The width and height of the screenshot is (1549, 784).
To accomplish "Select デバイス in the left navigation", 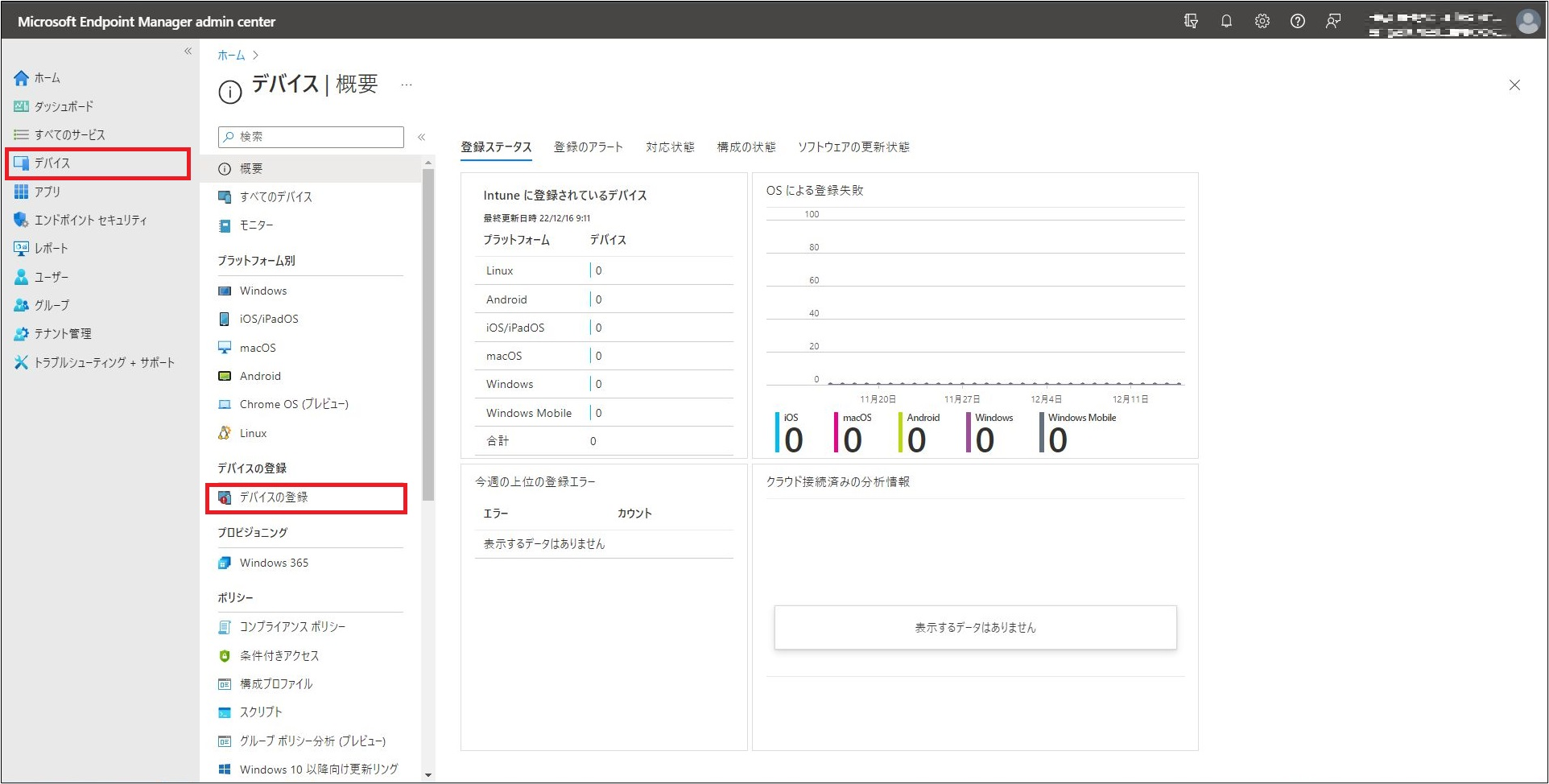I will [x=98, y=163].
